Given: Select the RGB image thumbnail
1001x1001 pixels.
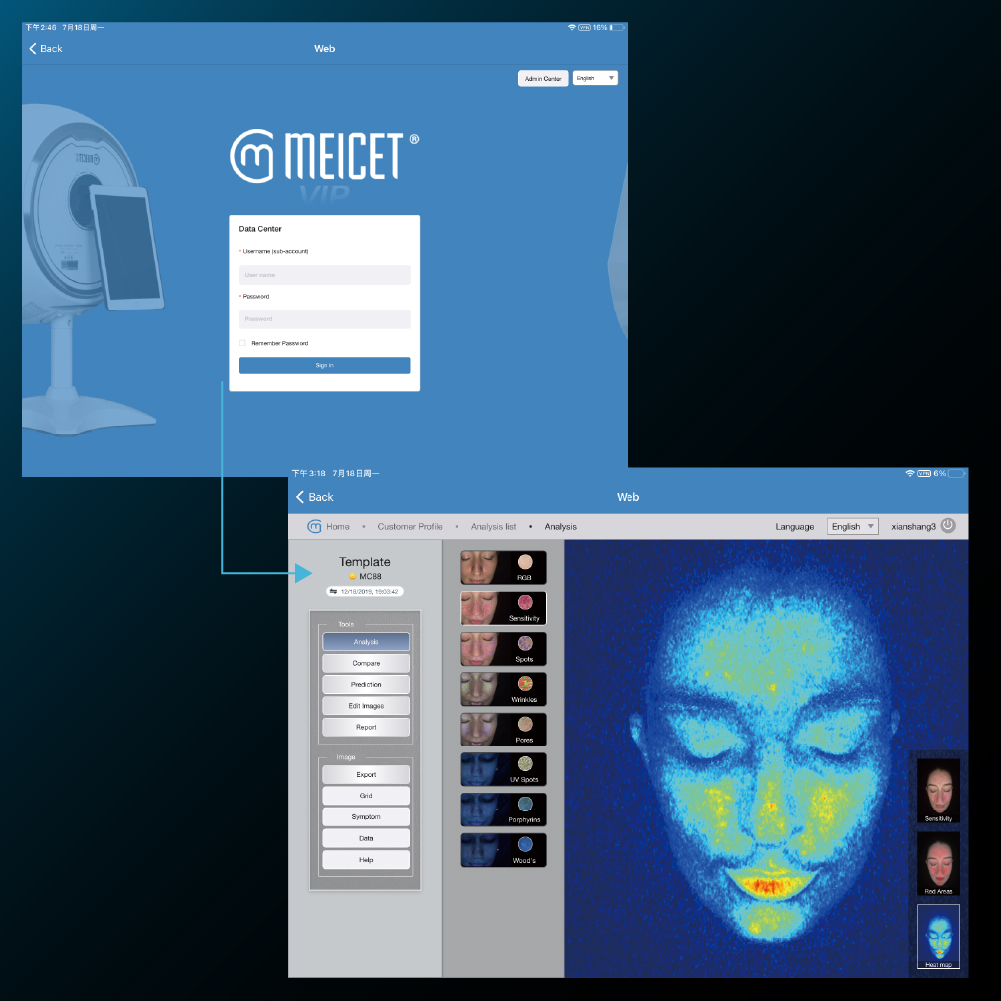Looking at the screenshot, I should (x=503, y=568).
